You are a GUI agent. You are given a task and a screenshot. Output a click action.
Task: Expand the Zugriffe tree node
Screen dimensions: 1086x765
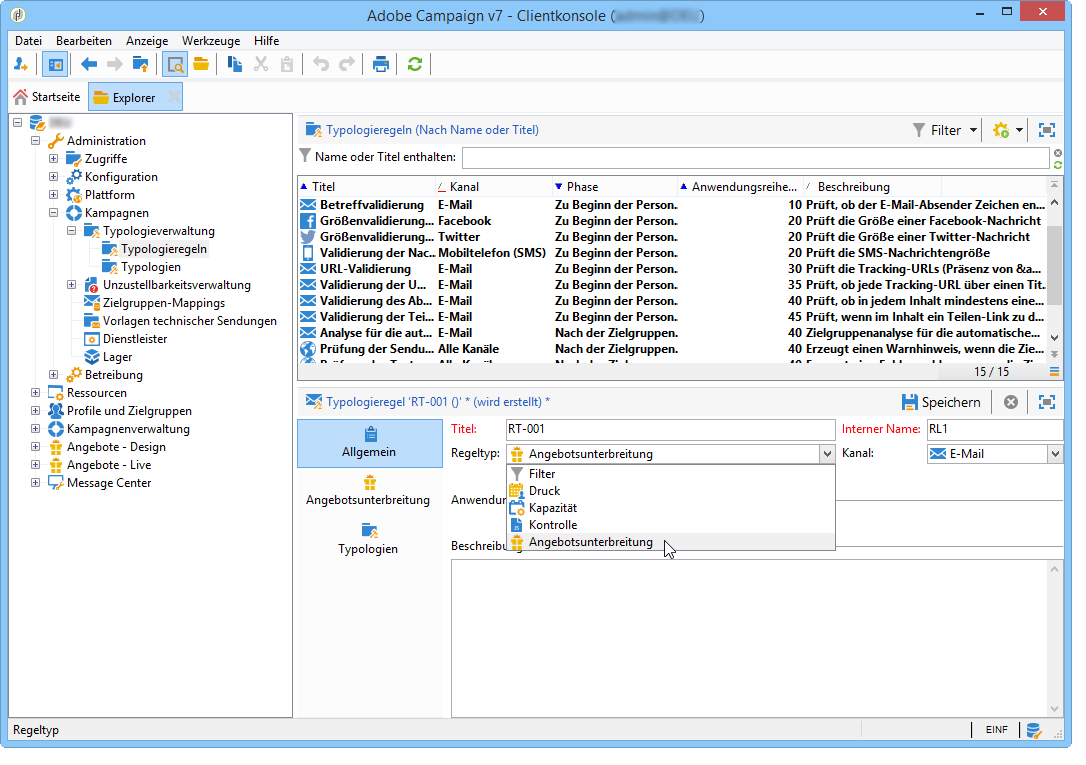(x=53, y=159)
